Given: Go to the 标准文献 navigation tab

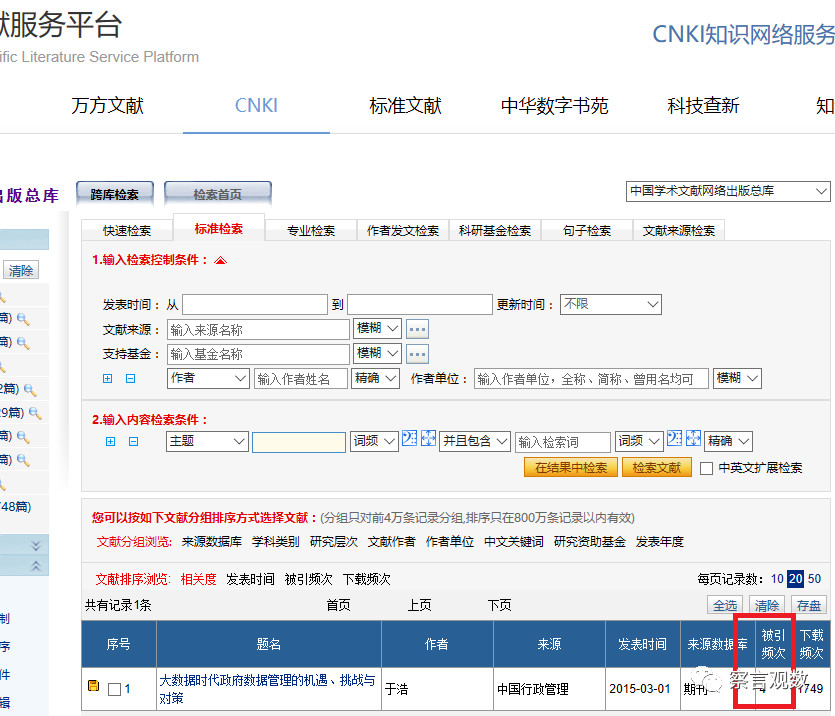Looking at the screenshot, I should (406, 106).
